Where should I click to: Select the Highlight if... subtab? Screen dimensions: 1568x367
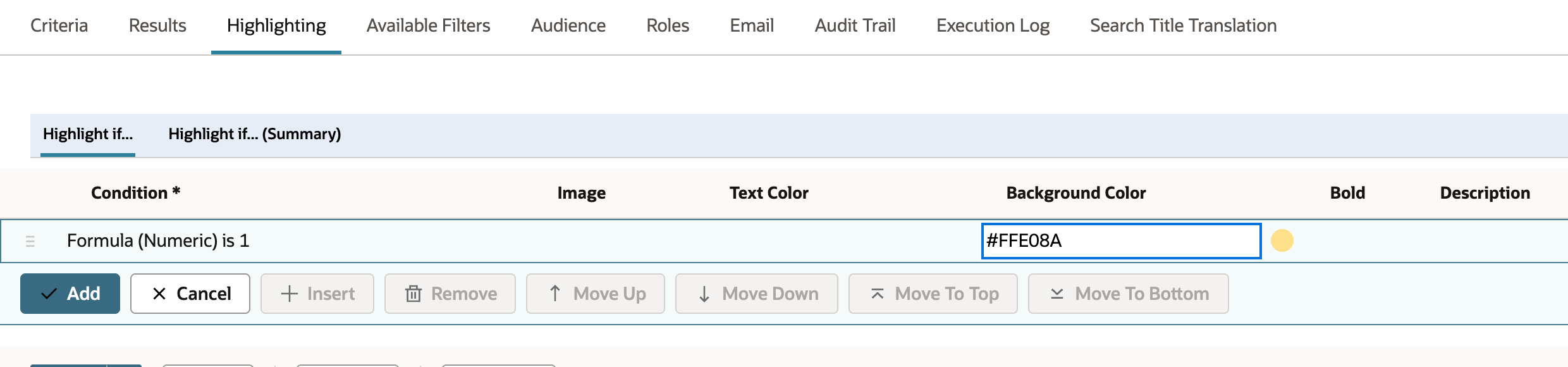[x=88, y=134]
